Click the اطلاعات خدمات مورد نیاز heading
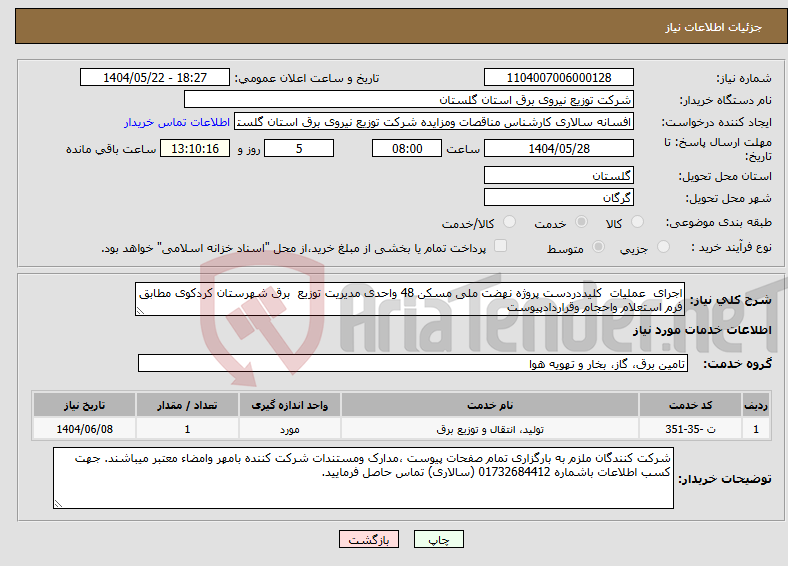This screenshot has height=566, width=788. [702, 330]
